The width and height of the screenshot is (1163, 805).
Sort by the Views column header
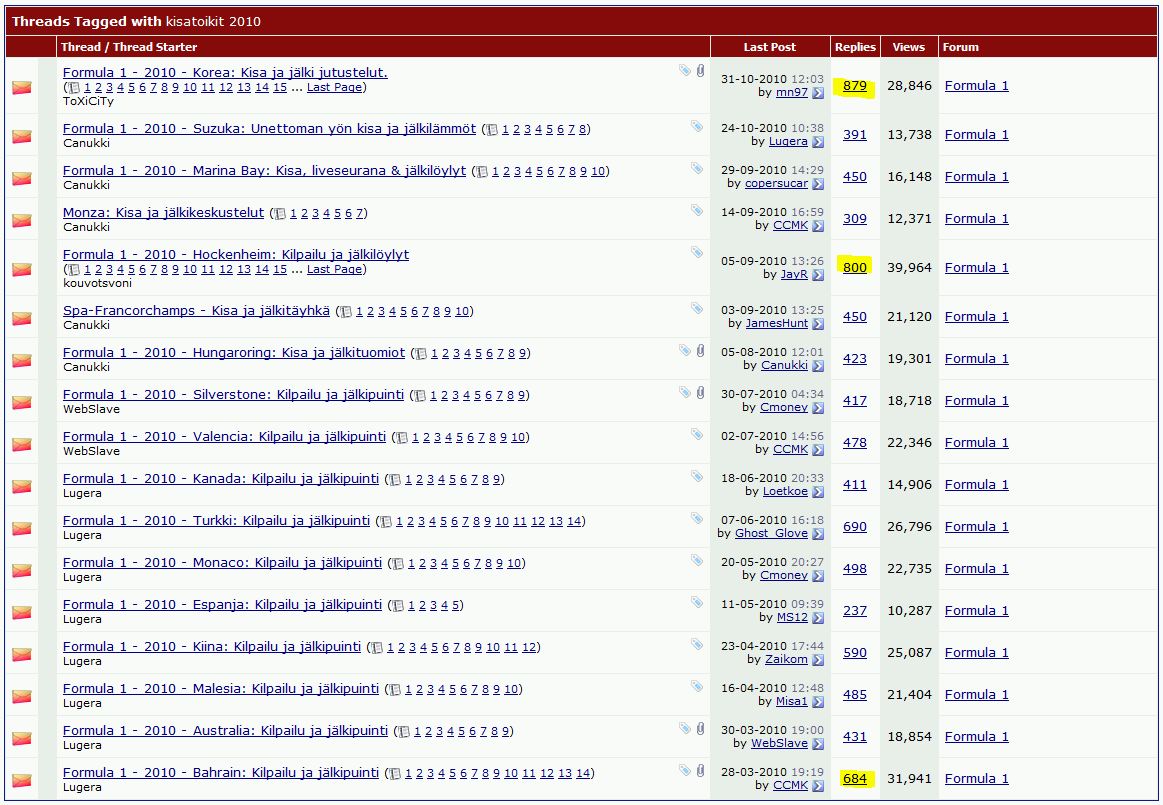click(x=908, y=47)
